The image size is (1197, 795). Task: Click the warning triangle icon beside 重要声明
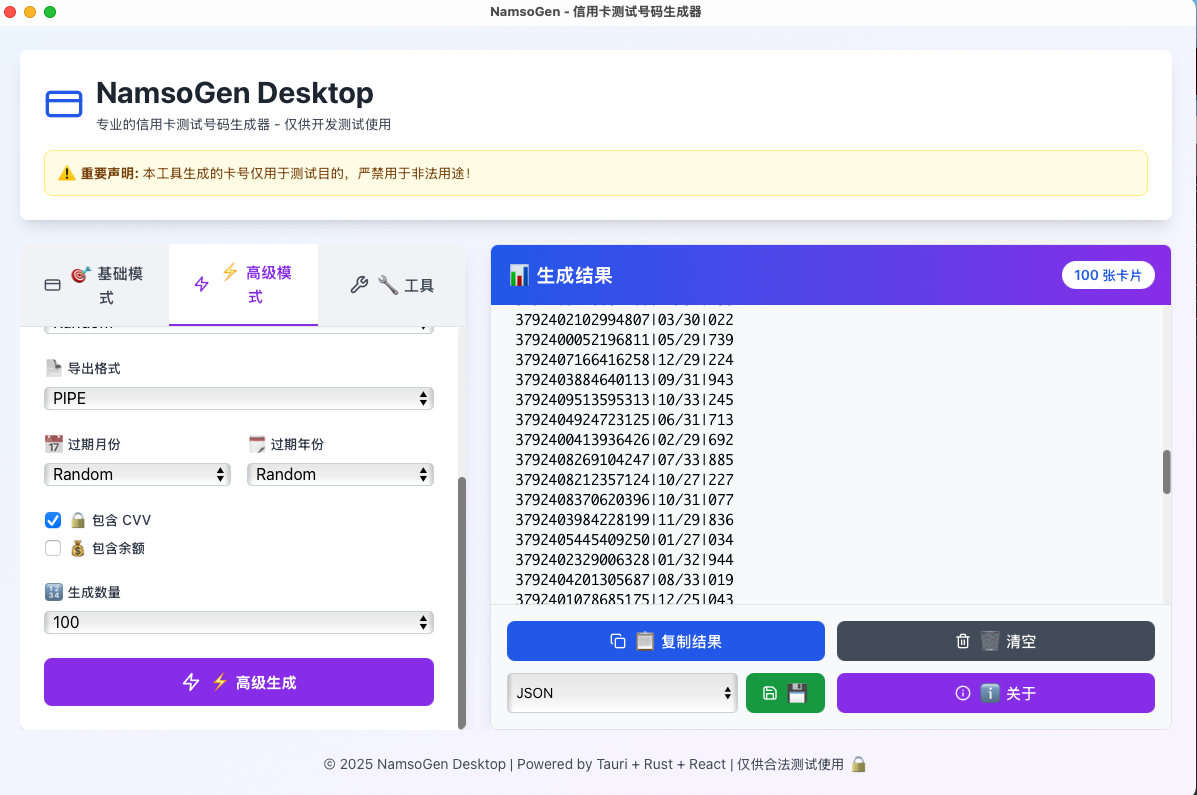pyautogui.click(x=67, y=173)
